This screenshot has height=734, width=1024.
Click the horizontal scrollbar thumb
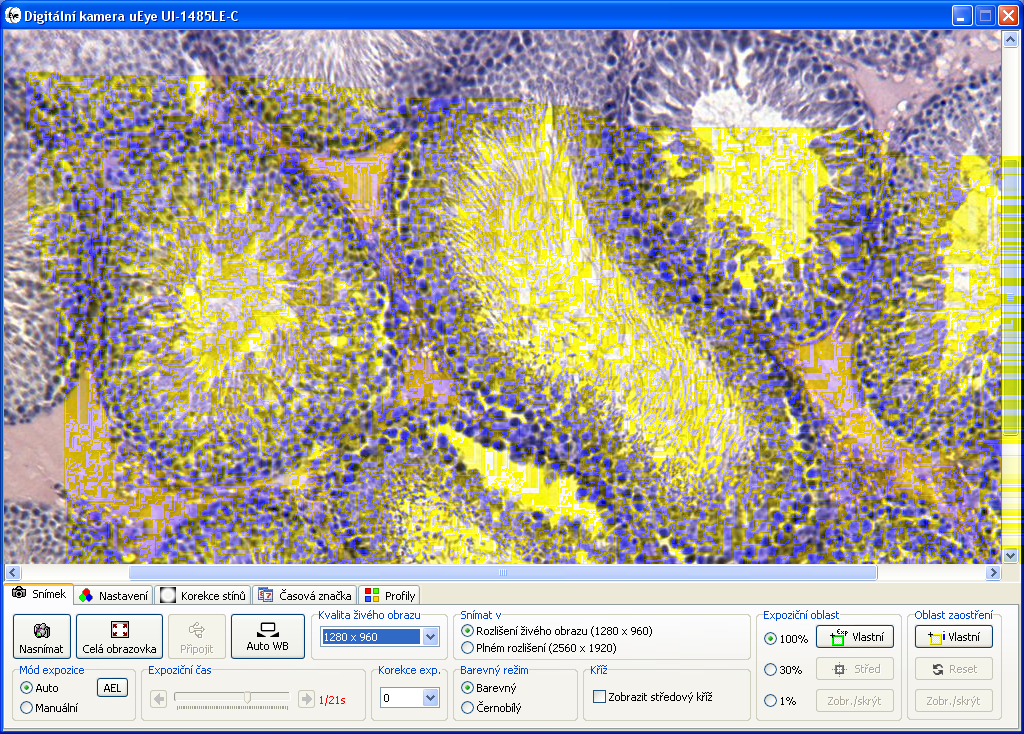pyautogui.click(x=503, y=573)
